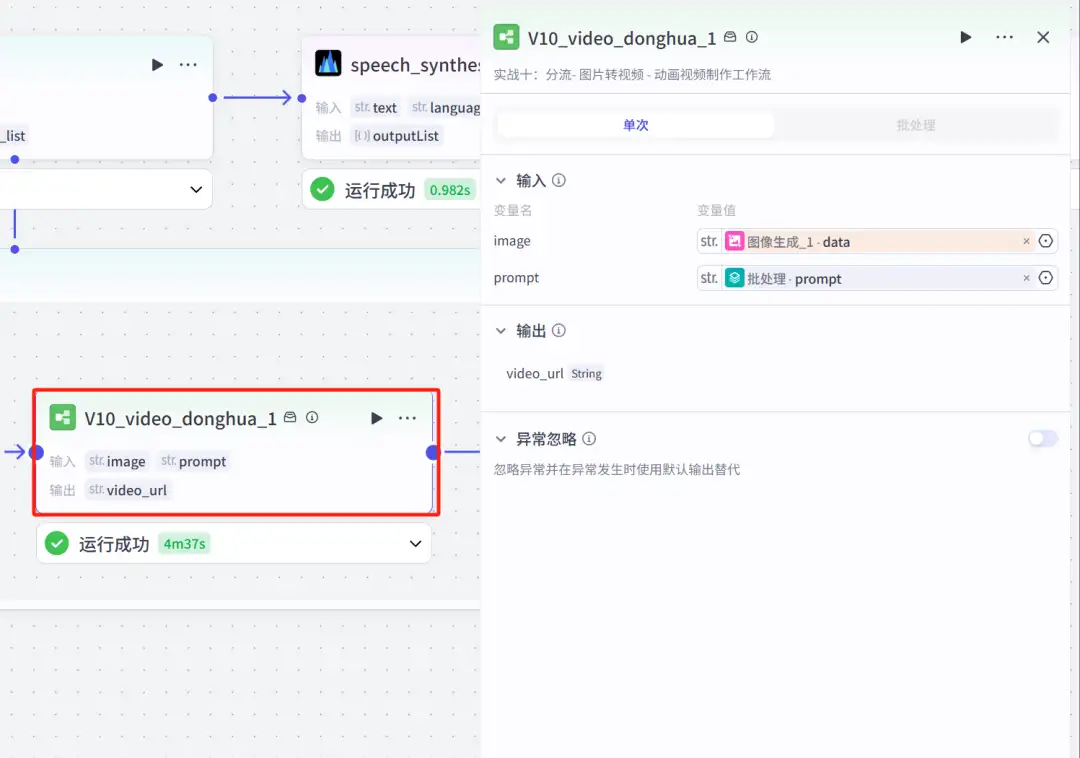Open variable selector for prompt input

[1046, 278]
